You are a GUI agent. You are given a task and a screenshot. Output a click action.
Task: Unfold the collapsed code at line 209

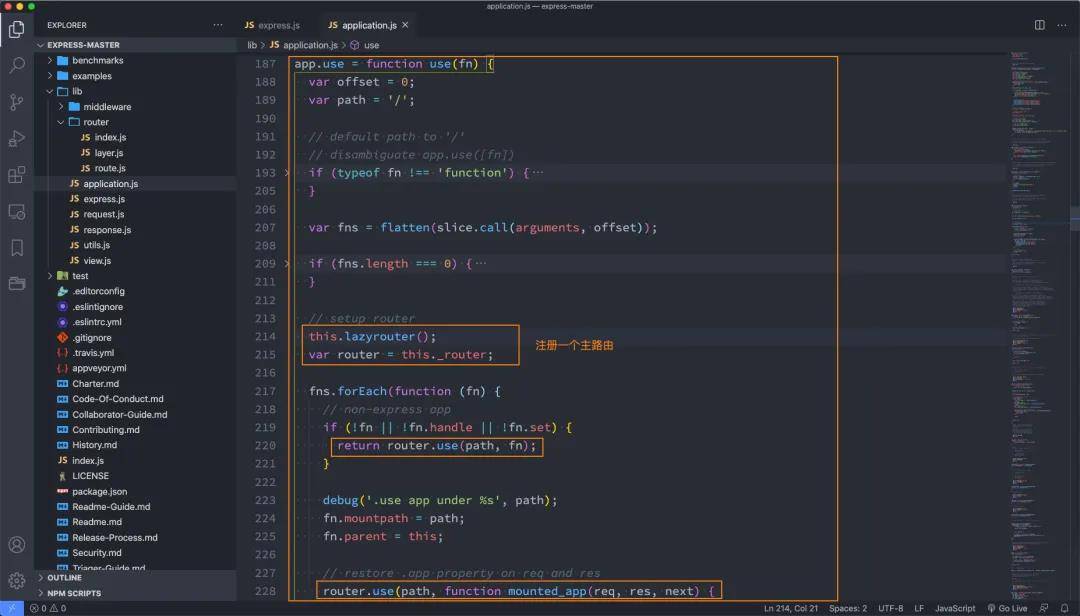[x=287, y=264]
